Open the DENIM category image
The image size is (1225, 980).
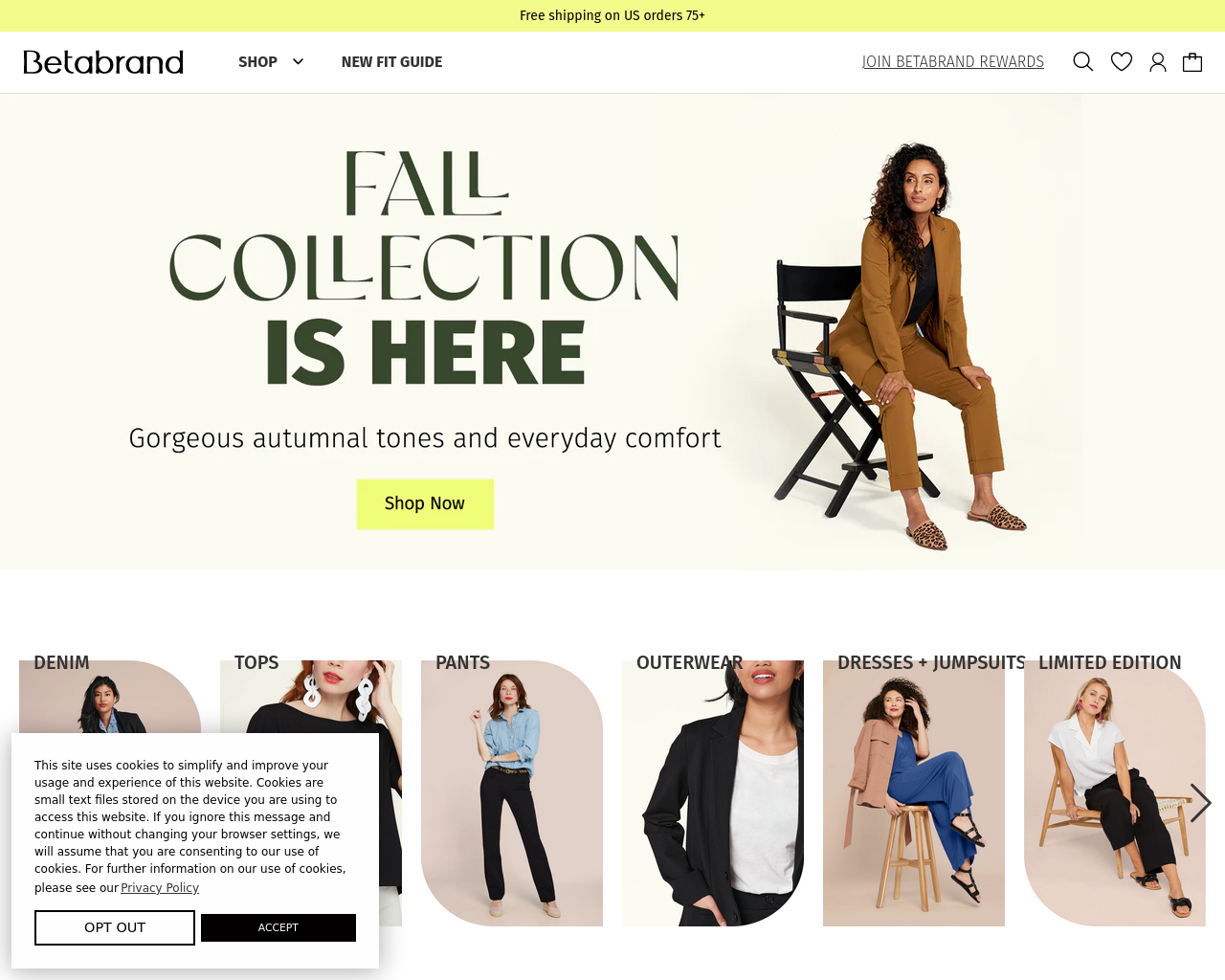point(110,696)
